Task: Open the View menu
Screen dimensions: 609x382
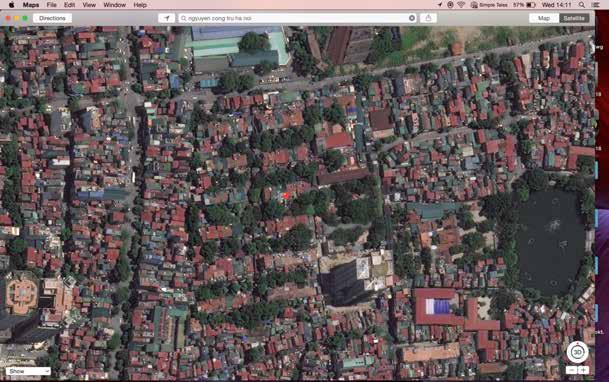Action: click(89, 5)
